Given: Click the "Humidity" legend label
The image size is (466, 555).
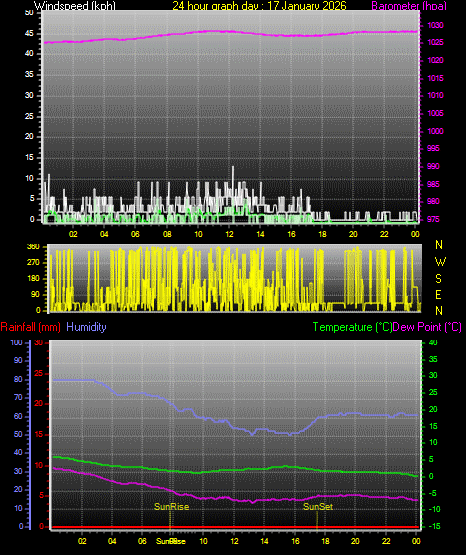Looking at the screenshot, I should [x=86, y=327].
